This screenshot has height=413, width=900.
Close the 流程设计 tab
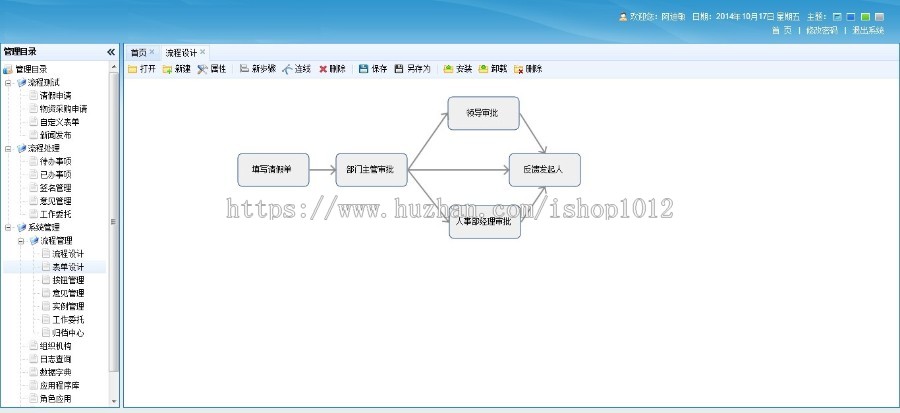coord(202,52)
